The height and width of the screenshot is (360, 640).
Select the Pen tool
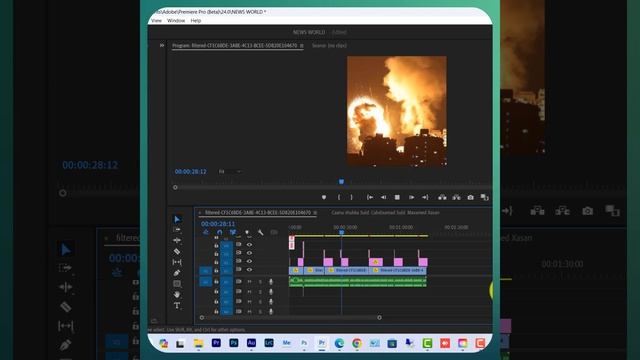click(x=177, y=273)
